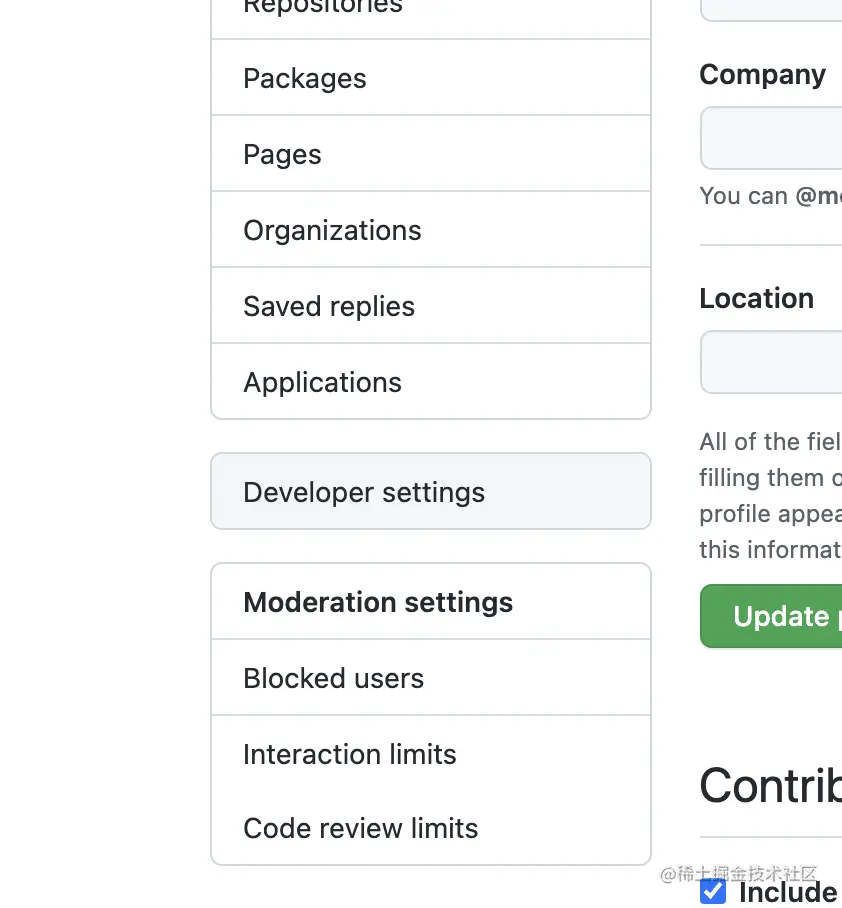Go to Packages in the sidebar
The width and height of the screenshot is (842, 908).
coord(305,78)
